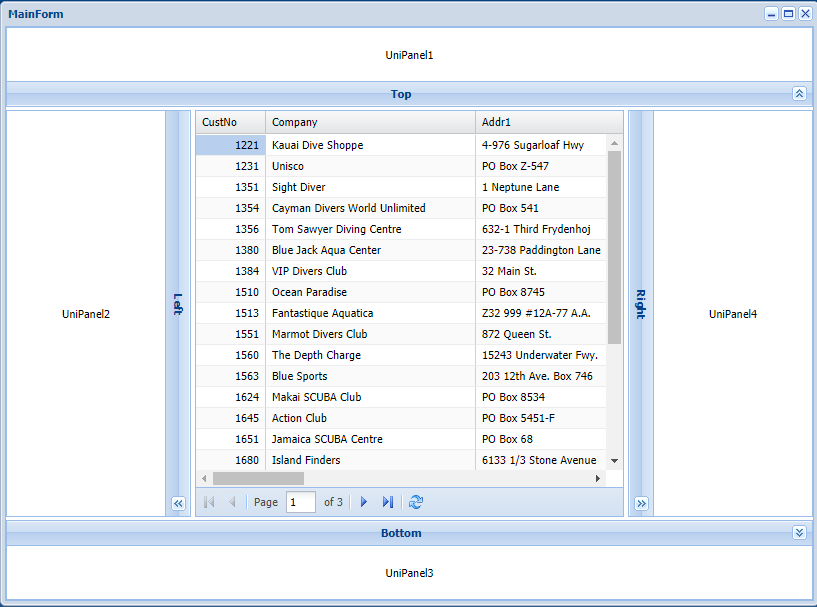Collapse the Right panel
Screen dimensions: 817x607
(641, 504)
